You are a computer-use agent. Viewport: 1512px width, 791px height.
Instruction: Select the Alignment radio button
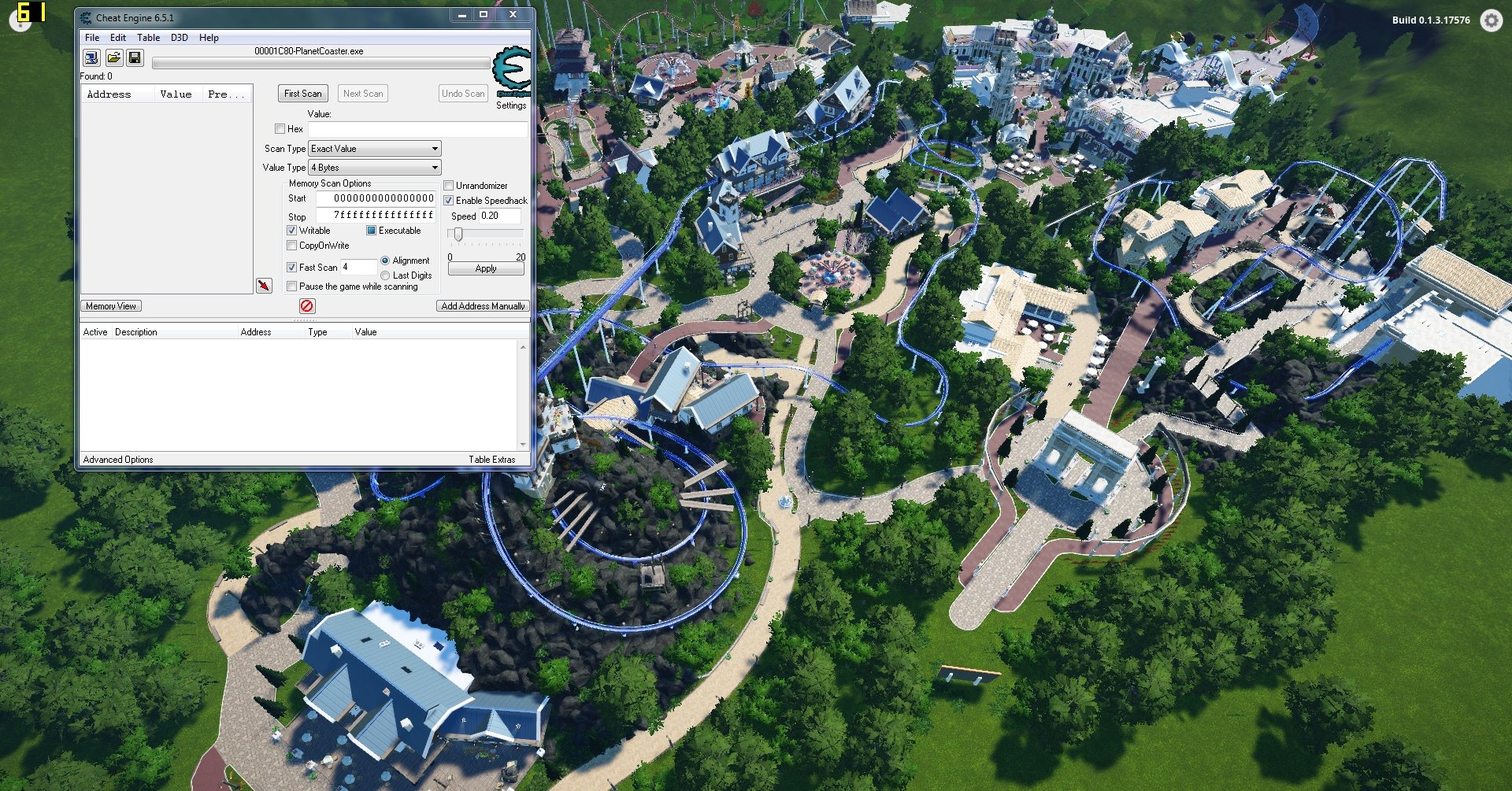point(385,261)
